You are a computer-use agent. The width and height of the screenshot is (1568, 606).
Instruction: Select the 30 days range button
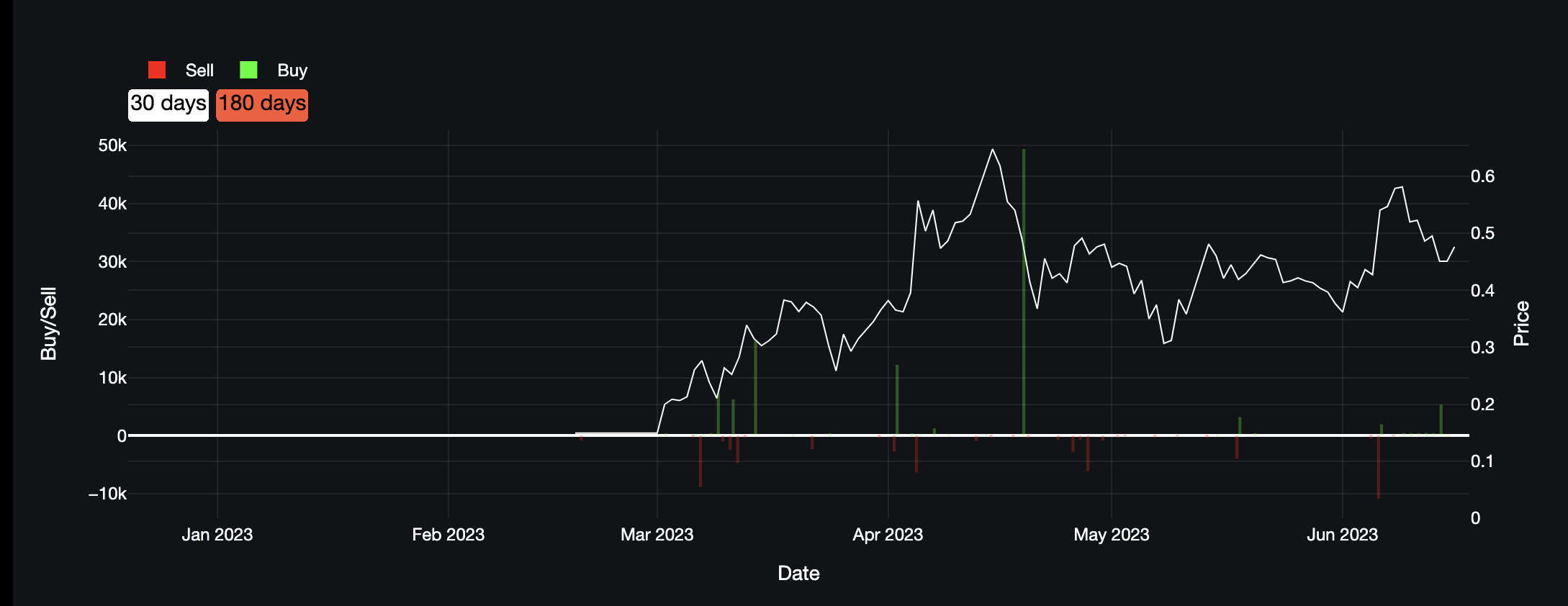click(x=168, y=105)
